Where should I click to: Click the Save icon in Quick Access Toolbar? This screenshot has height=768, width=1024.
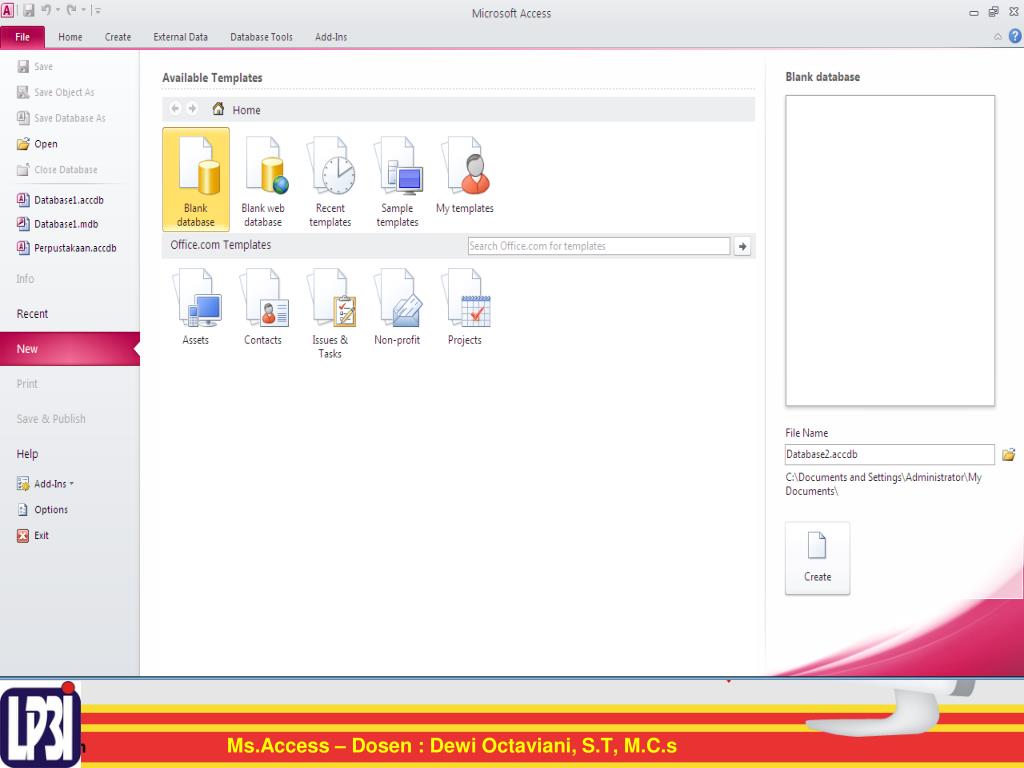29,10
